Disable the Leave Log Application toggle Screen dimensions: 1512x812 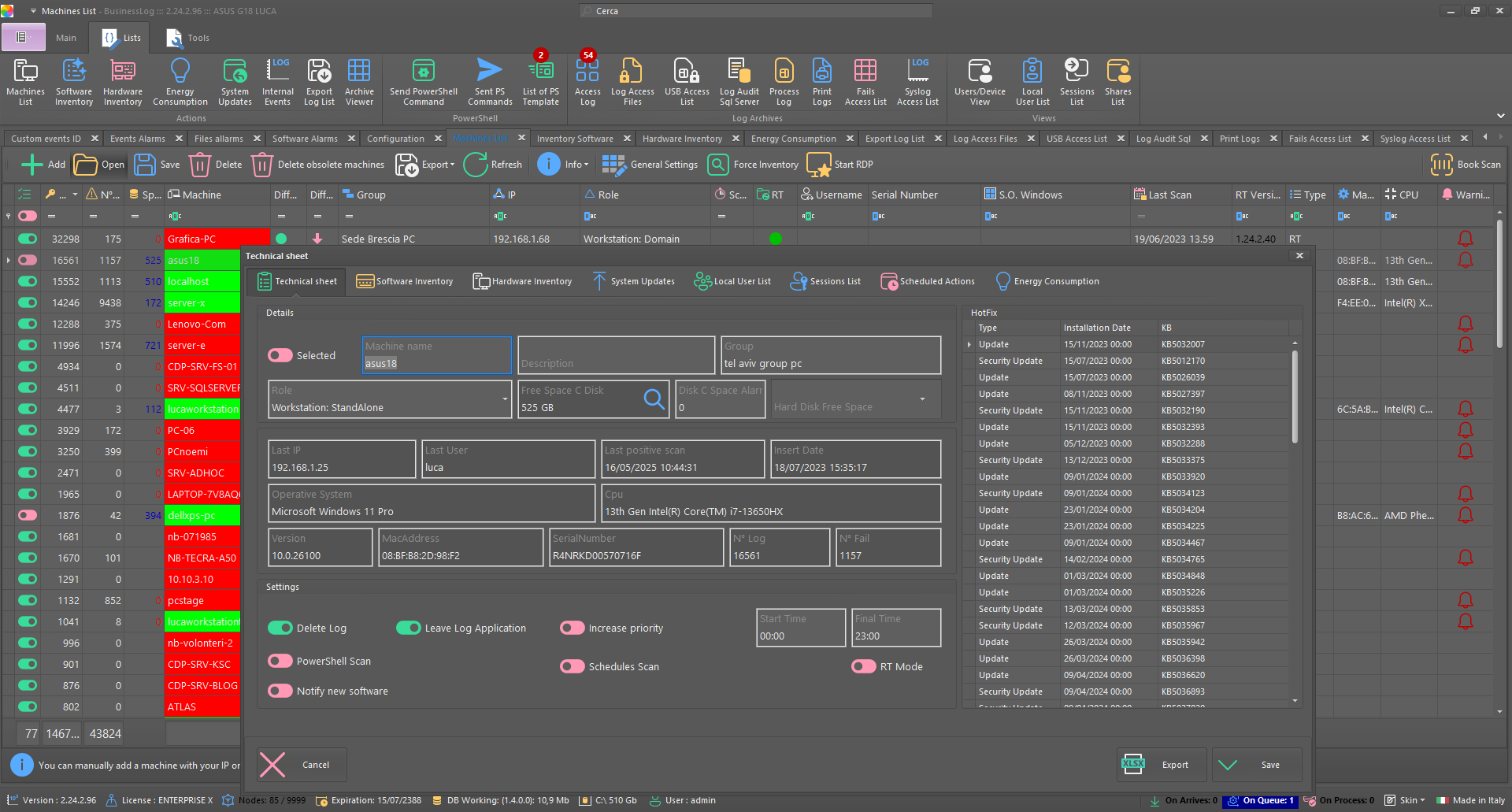(408, 628)
